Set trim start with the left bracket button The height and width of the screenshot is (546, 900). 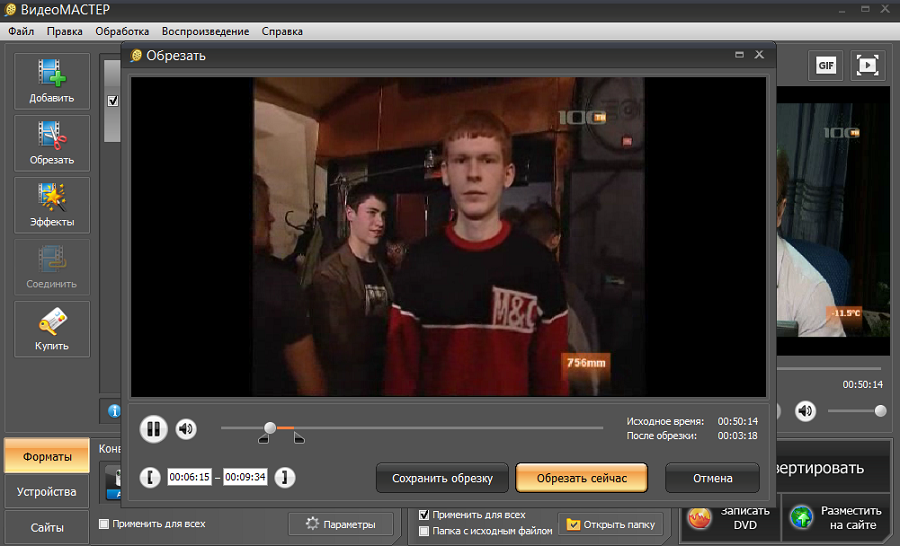coord(150,477)
